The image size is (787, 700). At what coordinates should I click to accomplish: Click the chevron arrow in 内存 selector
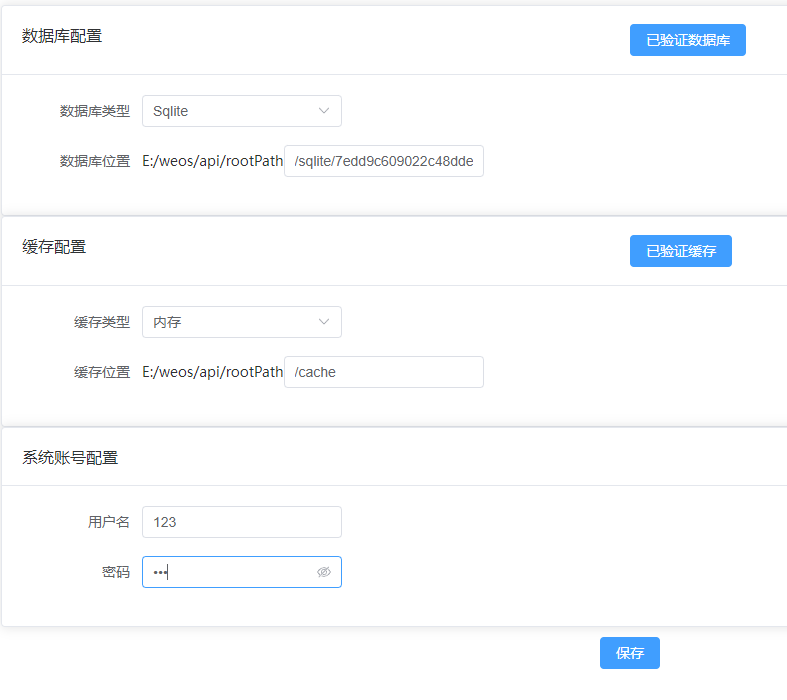[x=324, y=322]
